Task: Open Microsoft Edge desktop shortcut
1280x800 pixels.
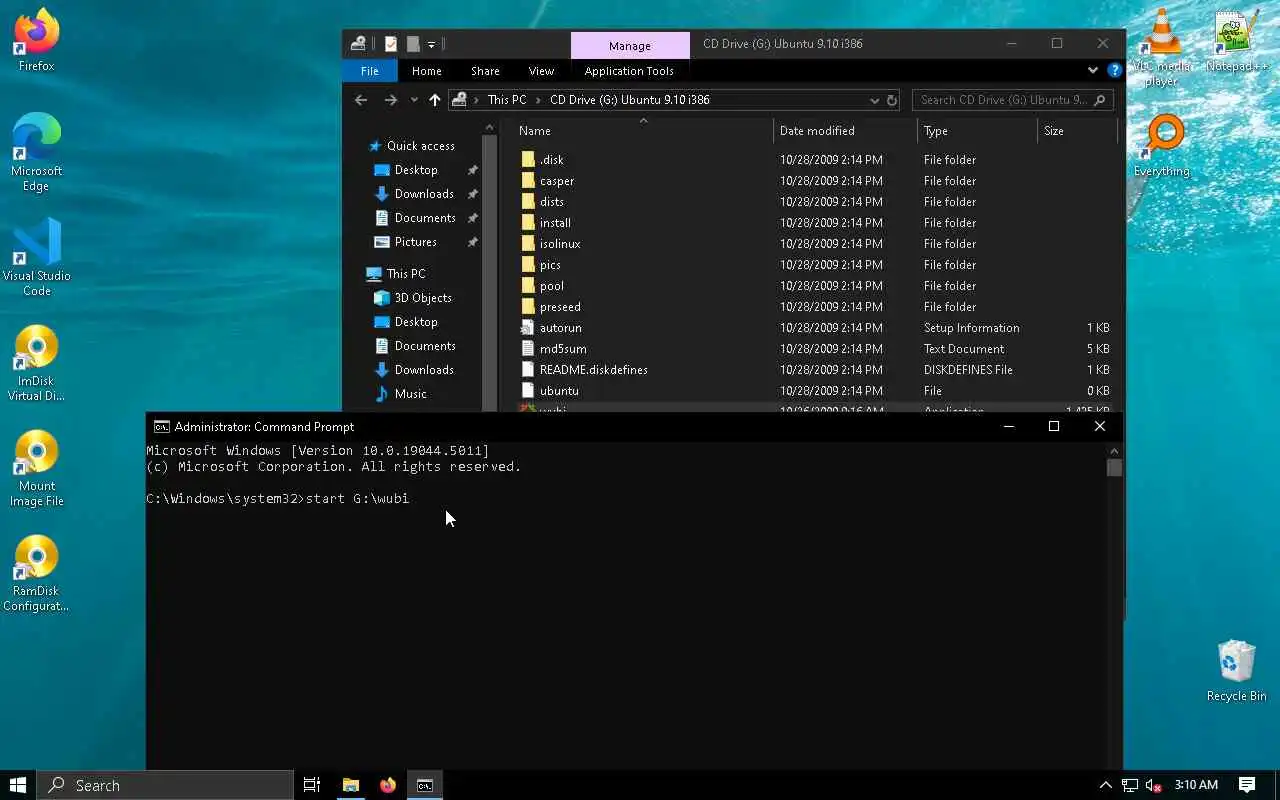Action: click(36, 152)
